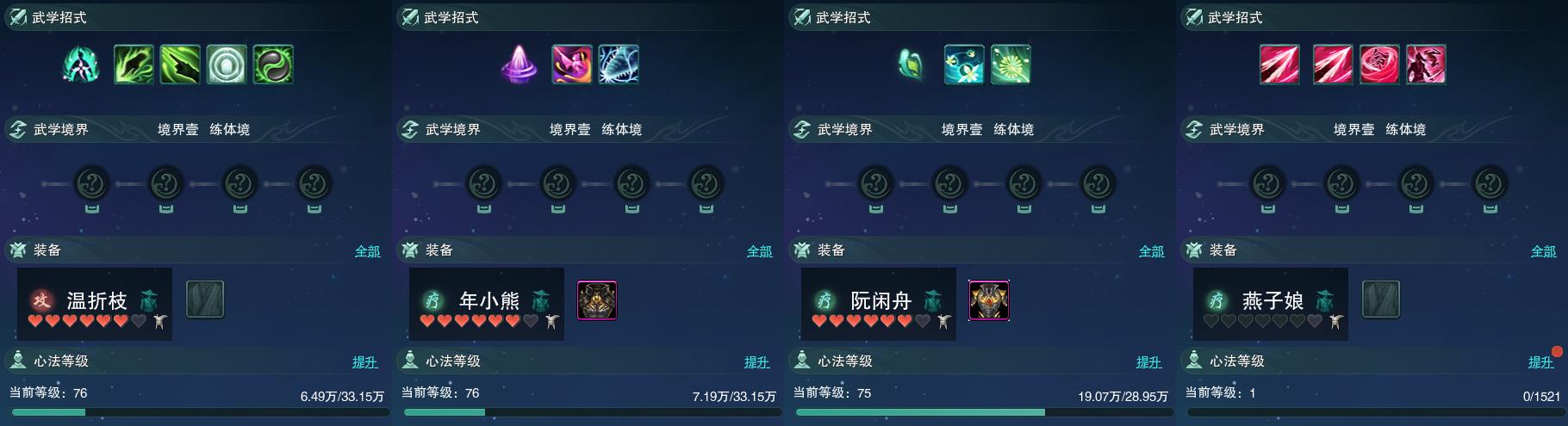Select the green dandelion flower skill icon
1568x426 pixels.
[1011, 65]
